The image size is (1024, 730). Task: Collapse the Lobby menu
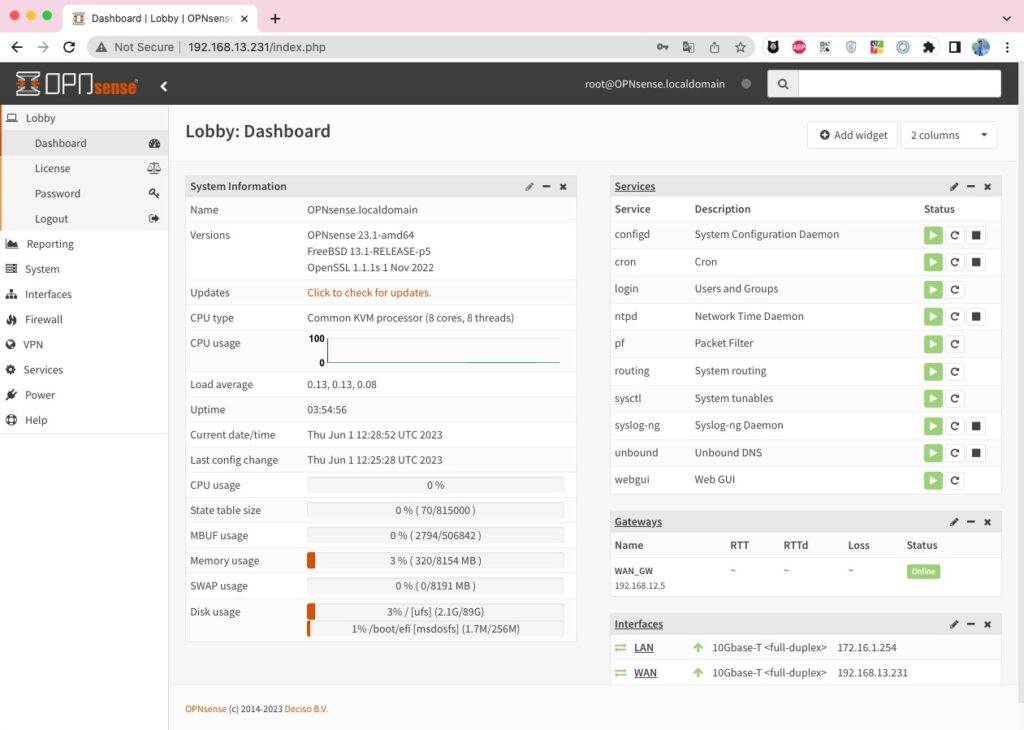pyautogui.click(x=84, y=118)
